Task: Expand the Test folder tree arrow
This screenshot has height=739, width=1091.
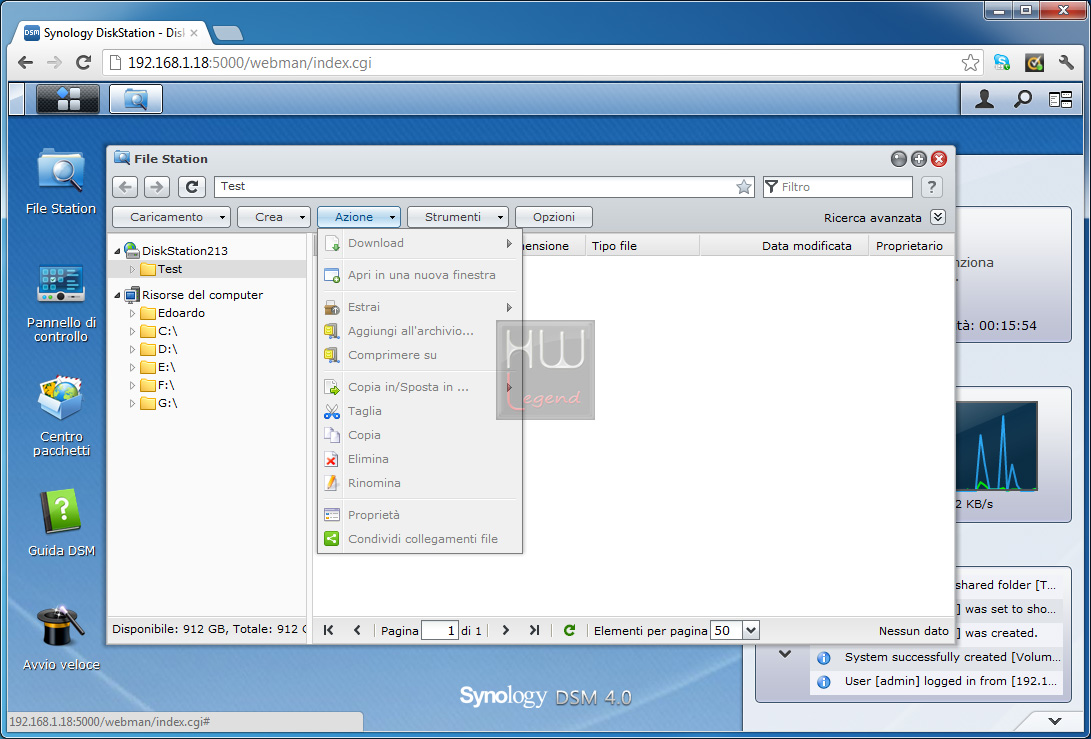Action: 132,269
